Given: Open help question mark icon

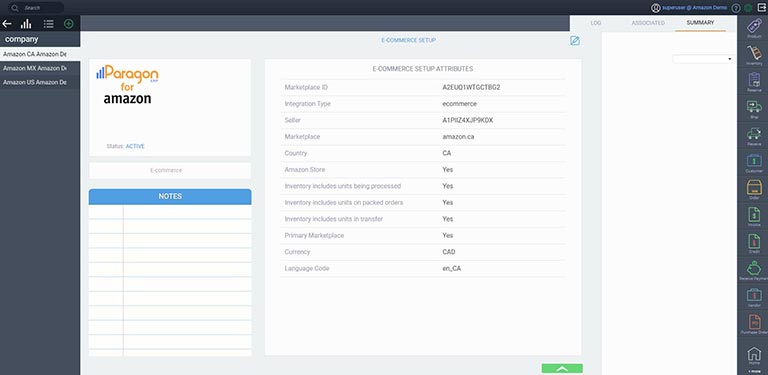Looking at the screenshot, I should [736, 8].
